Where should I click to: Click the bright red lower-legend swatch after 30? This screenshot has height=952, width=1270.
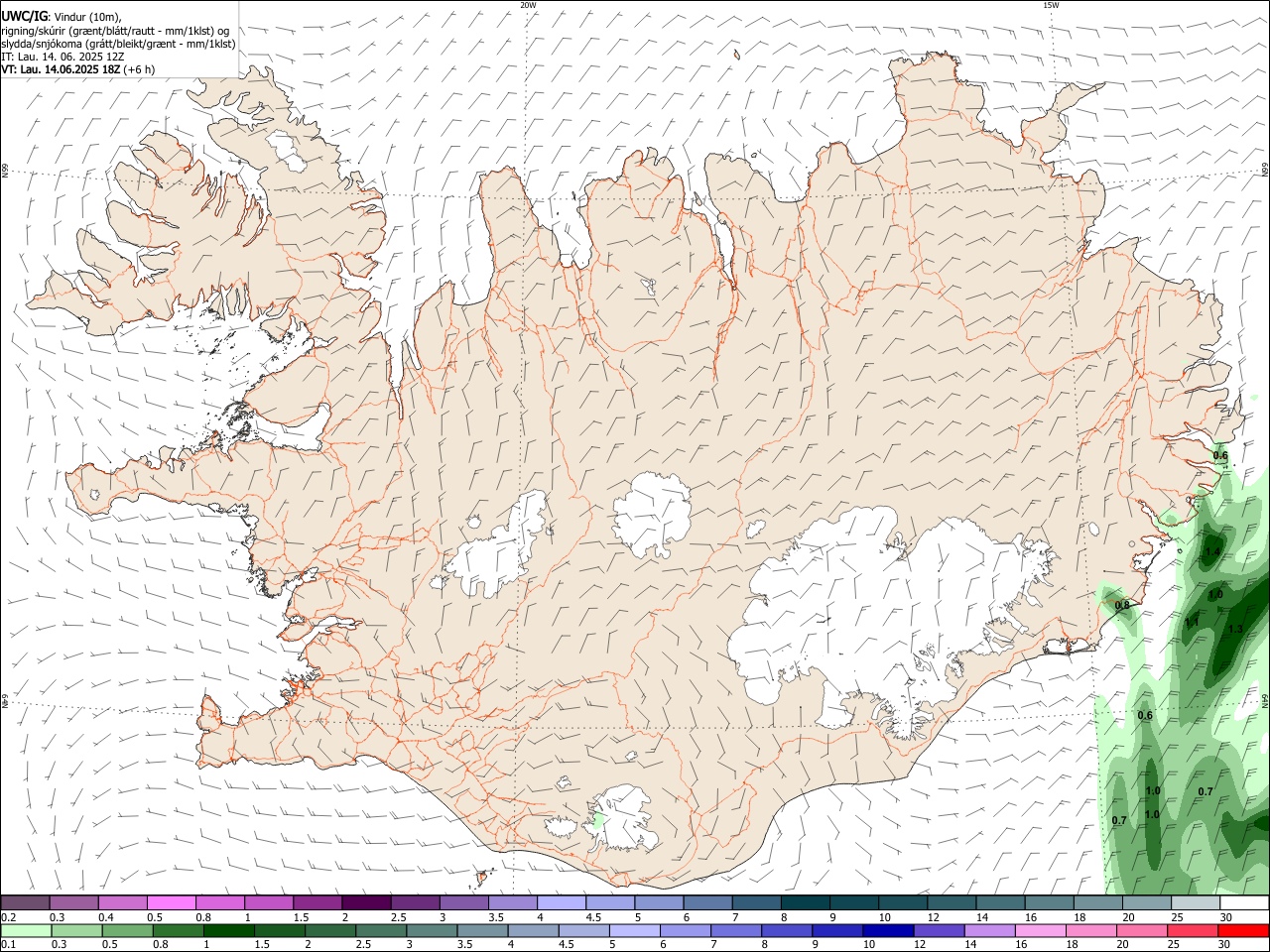click(x=1243, y=931)
